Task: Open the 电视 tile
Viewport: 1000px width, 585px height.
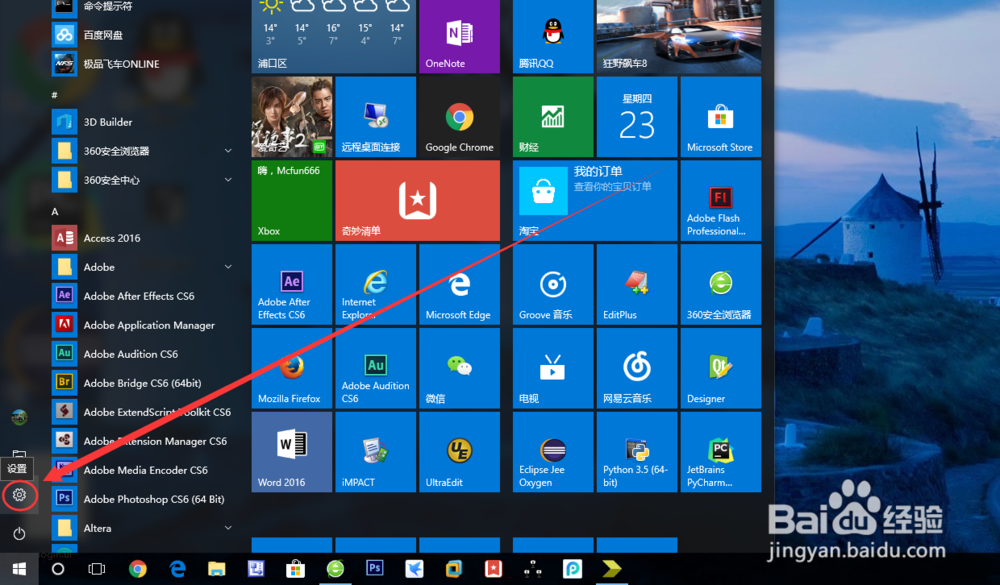Action: click(x=553, y=367)
